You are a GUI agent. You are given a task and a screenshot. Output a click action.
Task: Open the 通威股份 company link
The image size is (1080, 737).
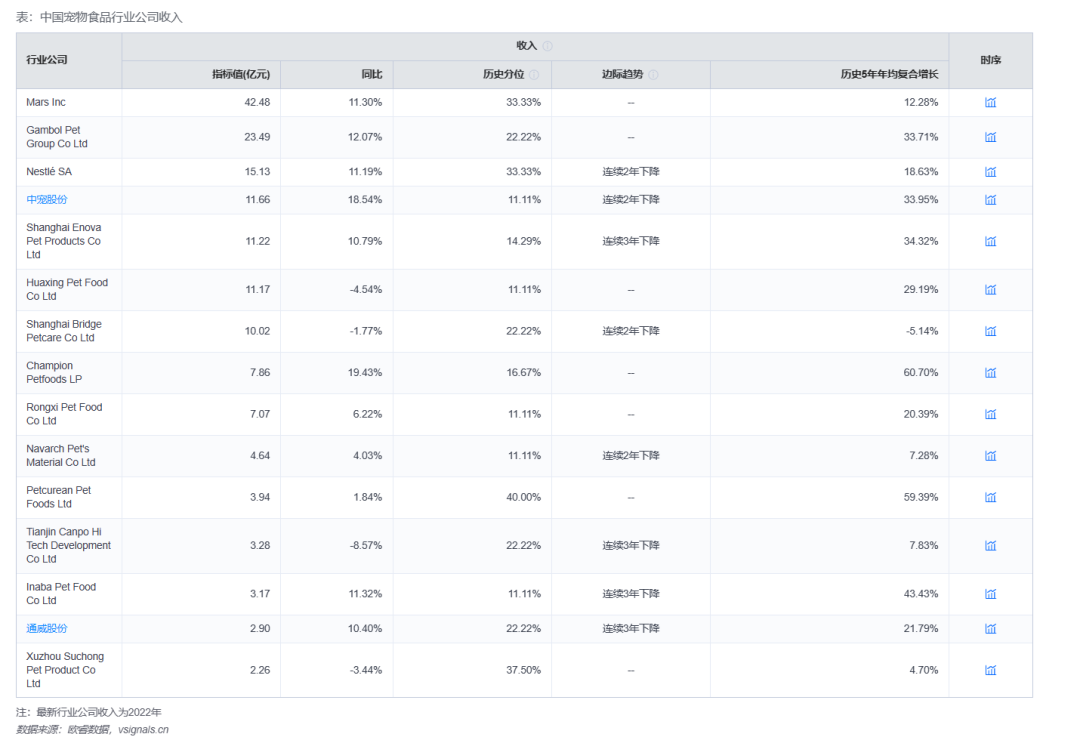(x=47, y=629)
